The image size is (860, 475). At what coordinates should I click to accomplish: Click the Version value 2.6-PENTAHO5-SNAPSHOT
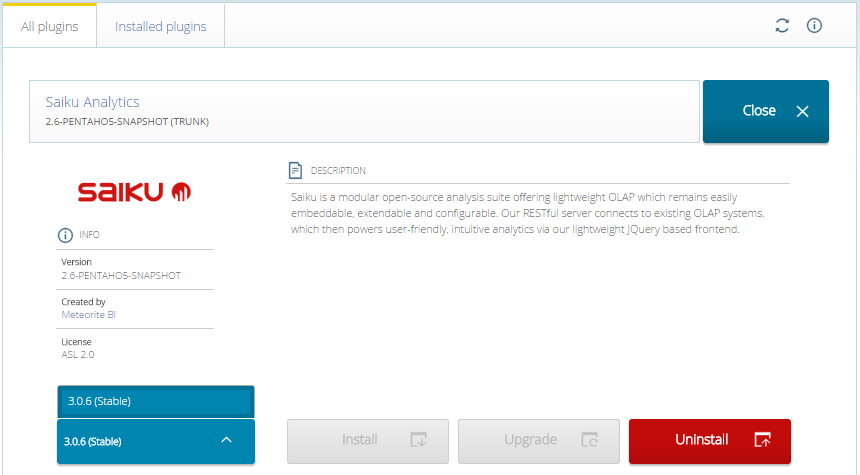click(x=121, y=275)
